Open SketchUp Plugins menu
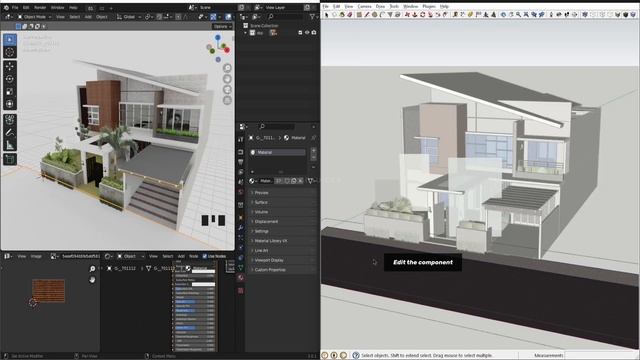This screenshot has width=640, height=360. pos(429,7)
